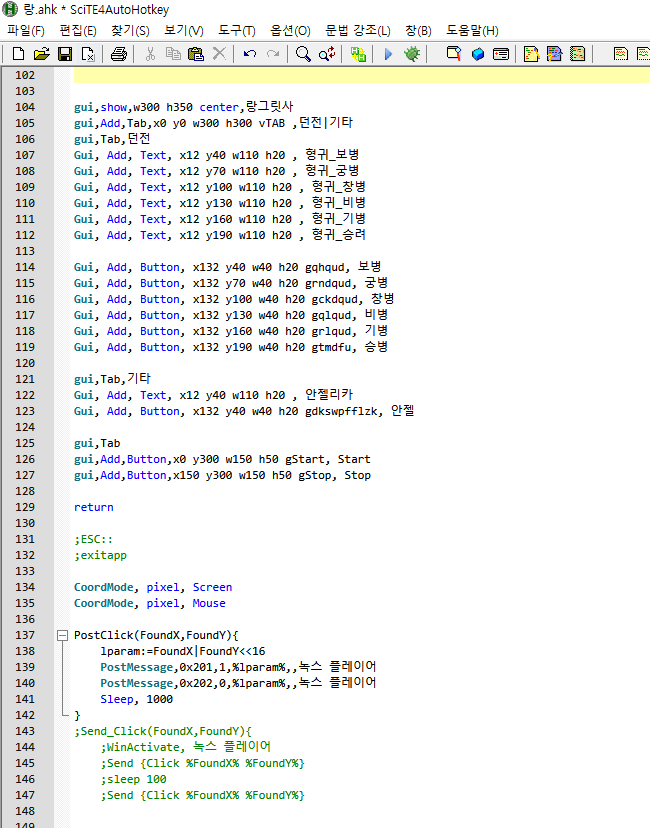650x828 pixels.
Task: Click the red-titled window toolbar icon
Action: tap(501, 54)
